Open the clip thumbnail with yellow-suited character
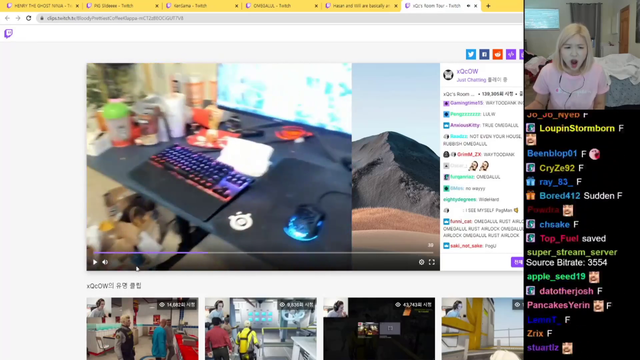The width and height of the screenshot is (640, 360). 261,329
